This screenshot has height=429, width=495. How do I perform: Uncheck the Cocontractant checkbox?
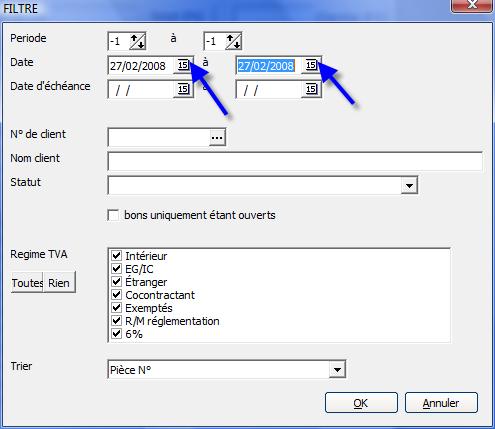tap(116, 295)
